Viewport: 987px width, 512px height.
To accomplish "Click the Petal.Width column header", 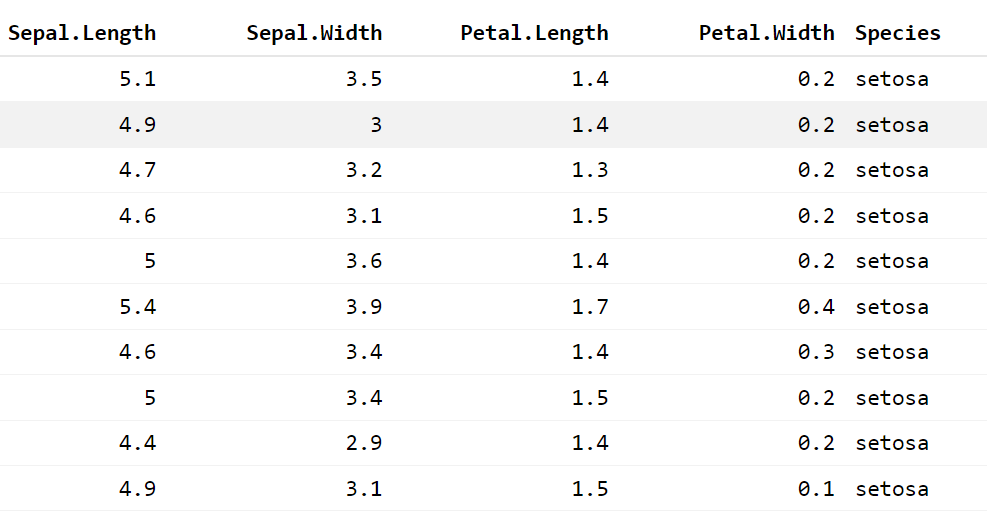I will tap(766, 33).
